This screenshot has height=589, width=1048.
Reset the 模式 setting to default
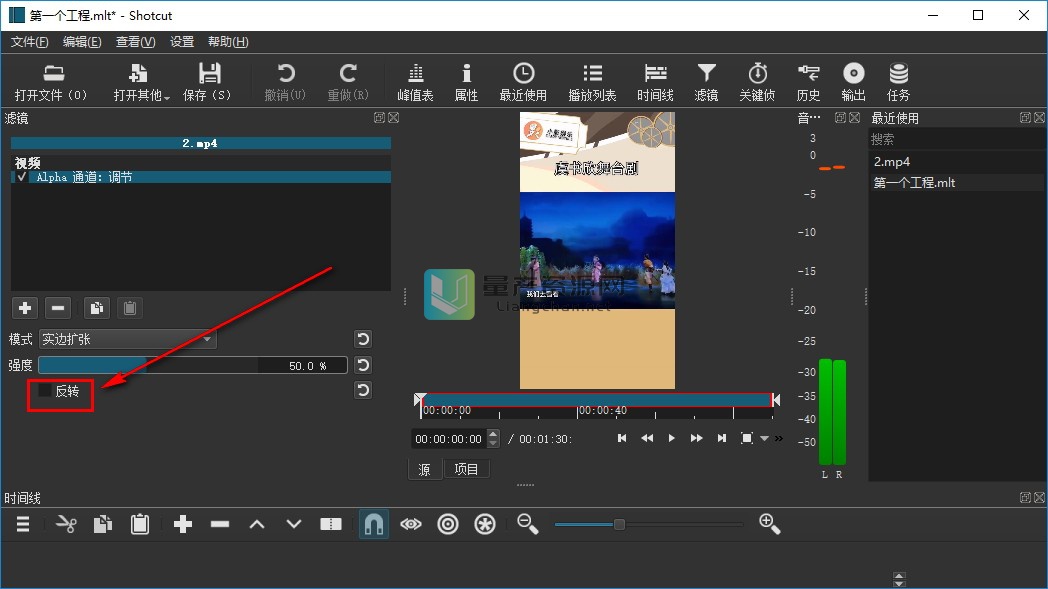[363, 340]
